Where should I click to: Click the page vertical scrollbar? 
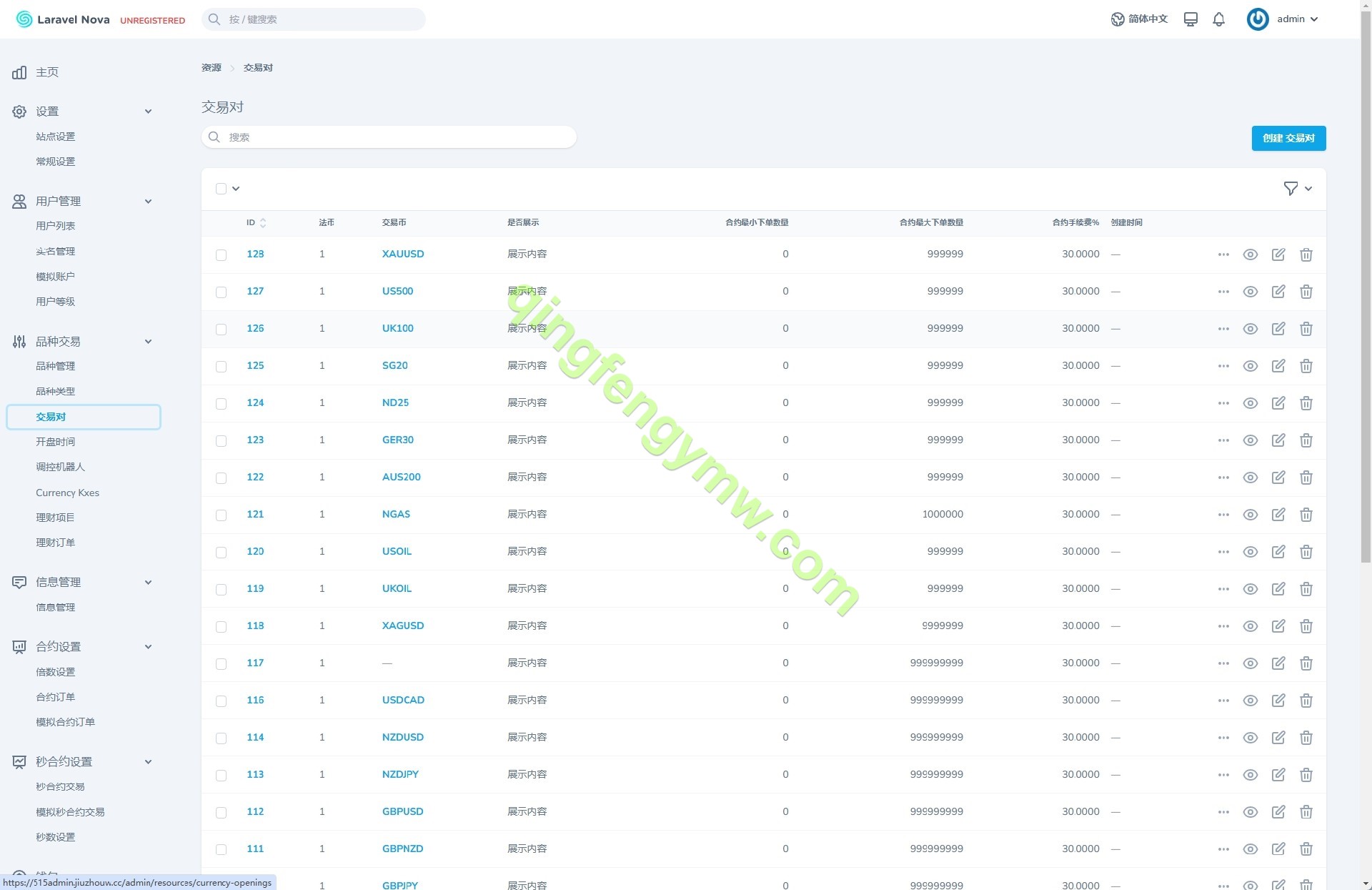[x=1366, y=286]
